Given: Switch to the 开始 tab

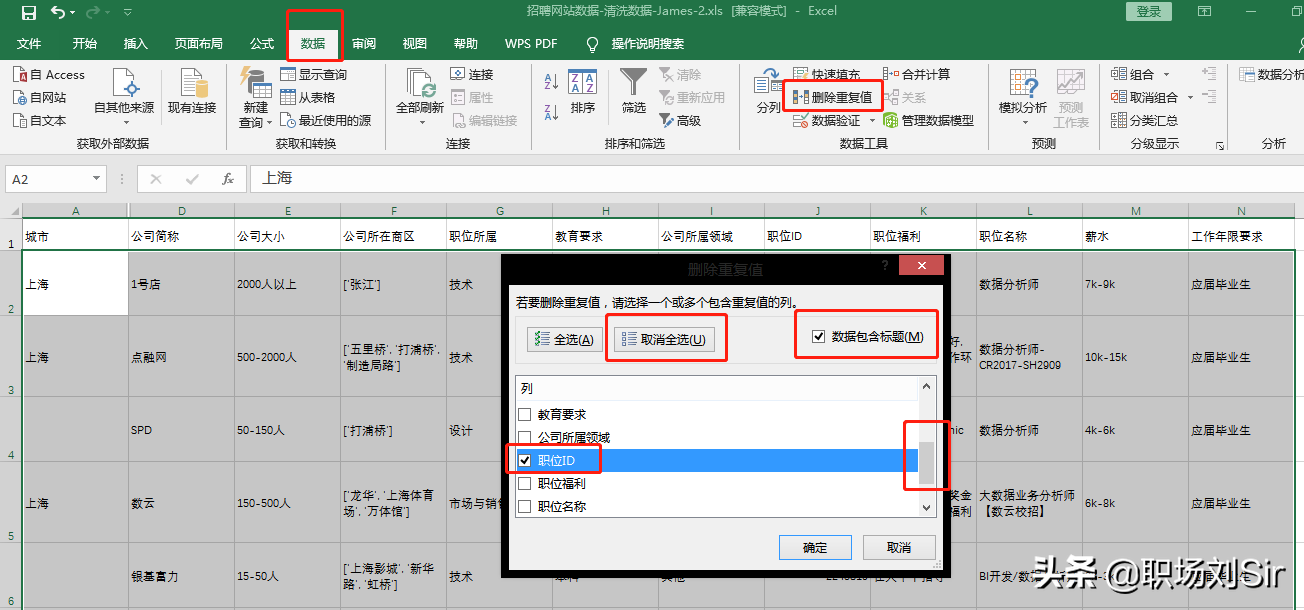Looking at the screenshot, I should coord(85,44).
